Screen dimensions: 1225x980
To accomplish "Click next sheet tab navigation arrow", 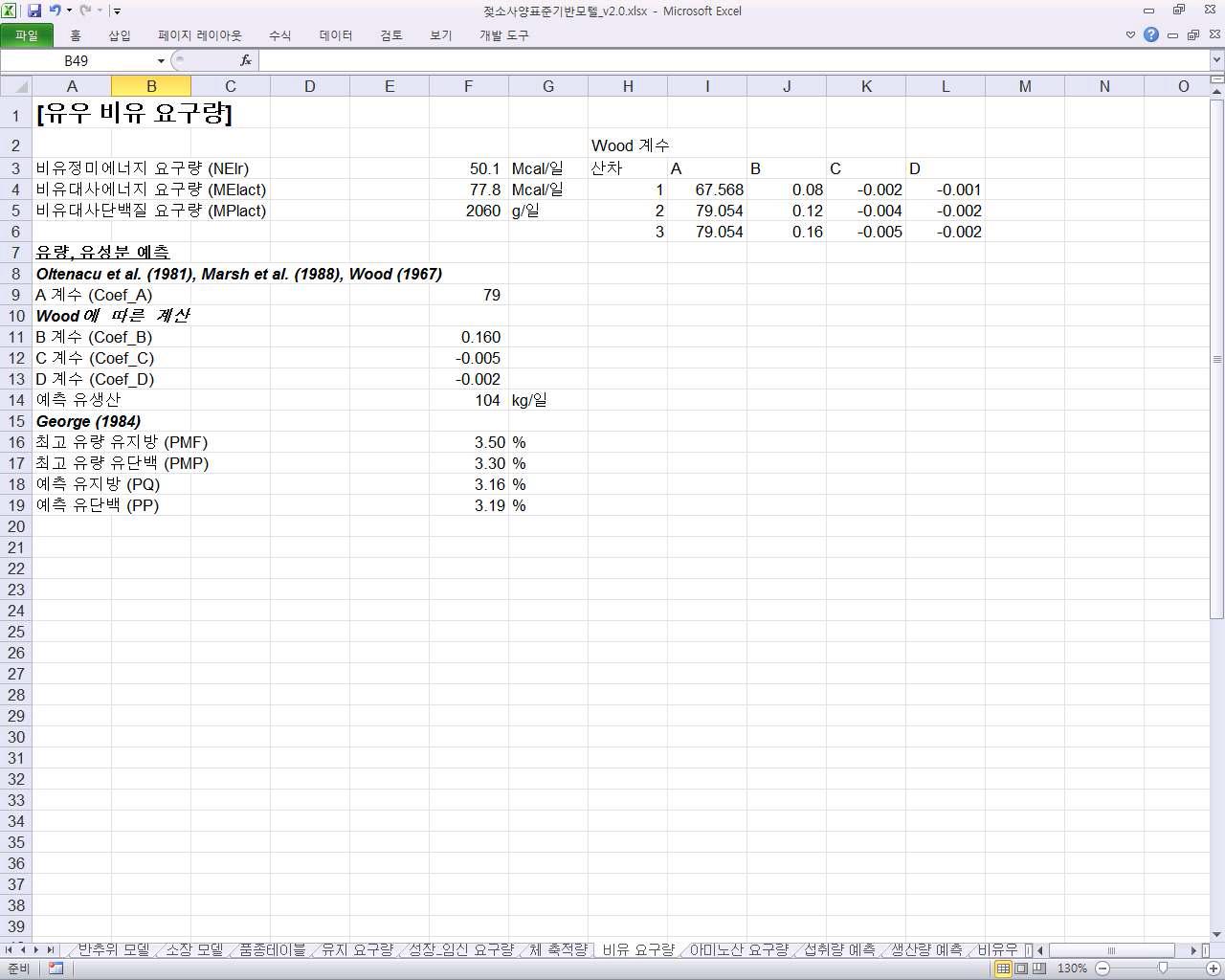I will [x=36, y=950].
